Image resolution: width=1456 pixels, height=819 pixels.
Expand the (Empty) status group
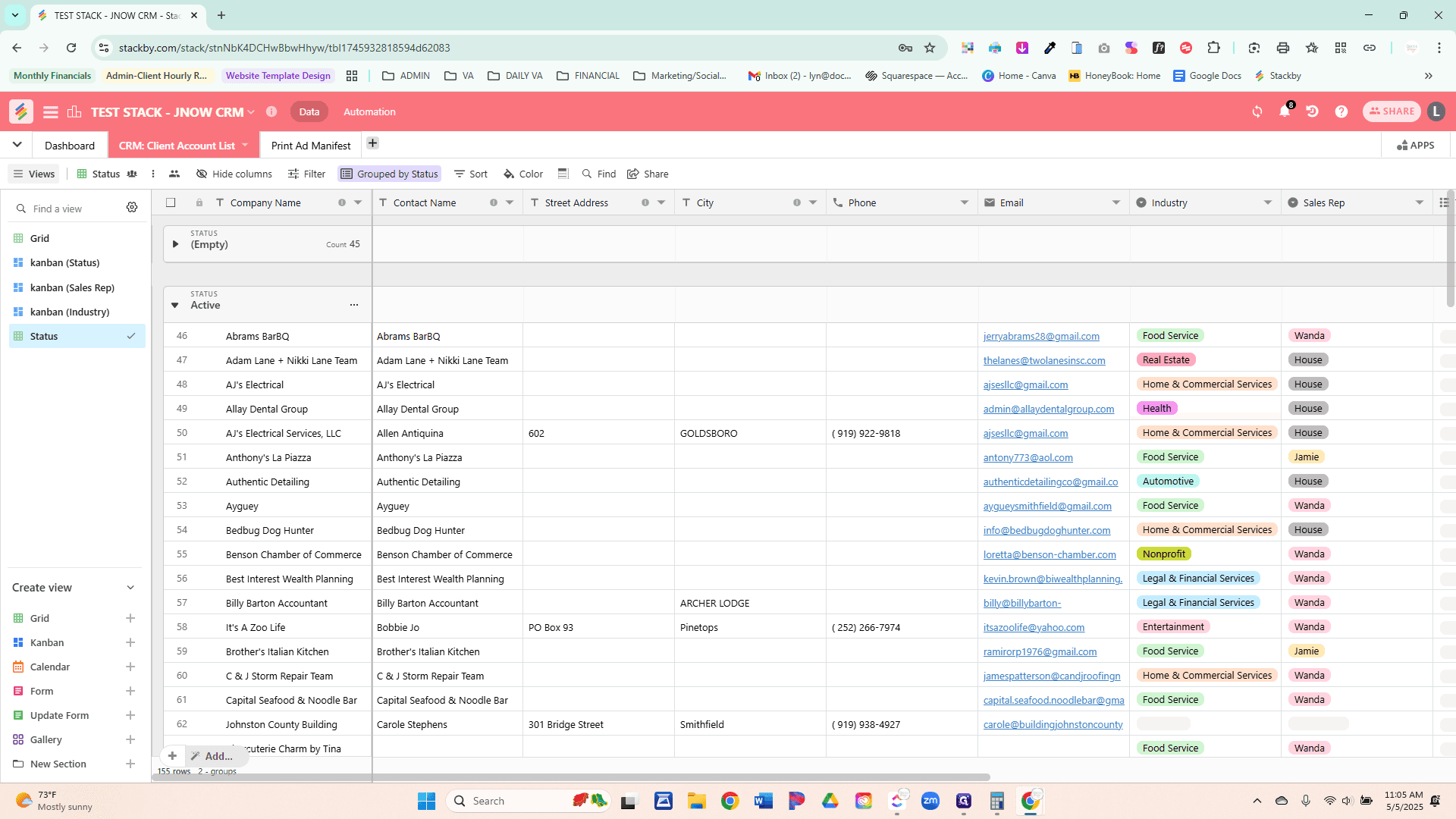tap(175, 244)
